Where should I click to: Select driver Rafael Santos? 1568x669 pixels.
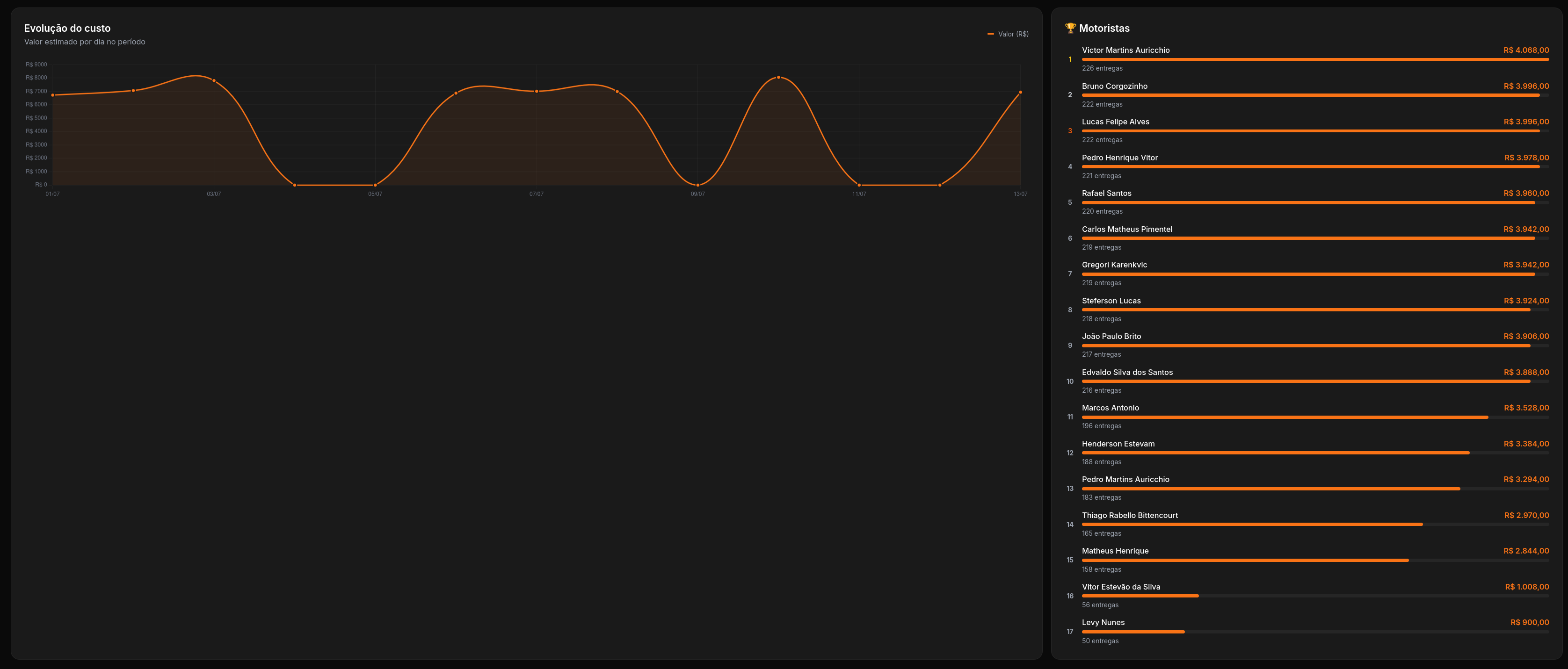coord(1106,194)
